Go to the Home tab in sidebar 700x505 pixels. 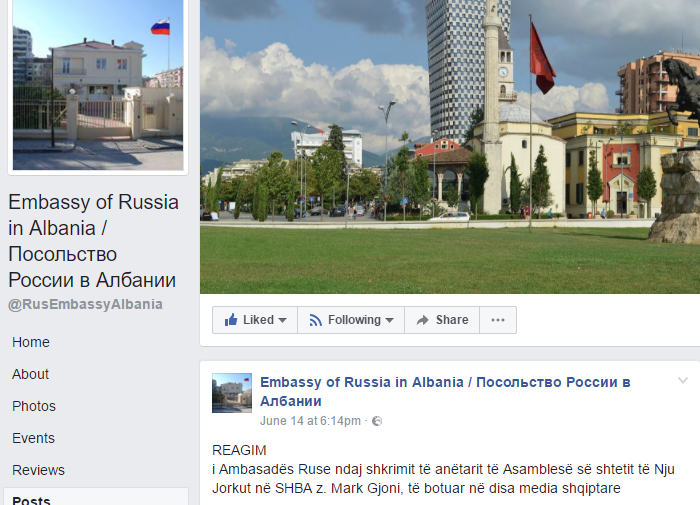tap(31, 342)
